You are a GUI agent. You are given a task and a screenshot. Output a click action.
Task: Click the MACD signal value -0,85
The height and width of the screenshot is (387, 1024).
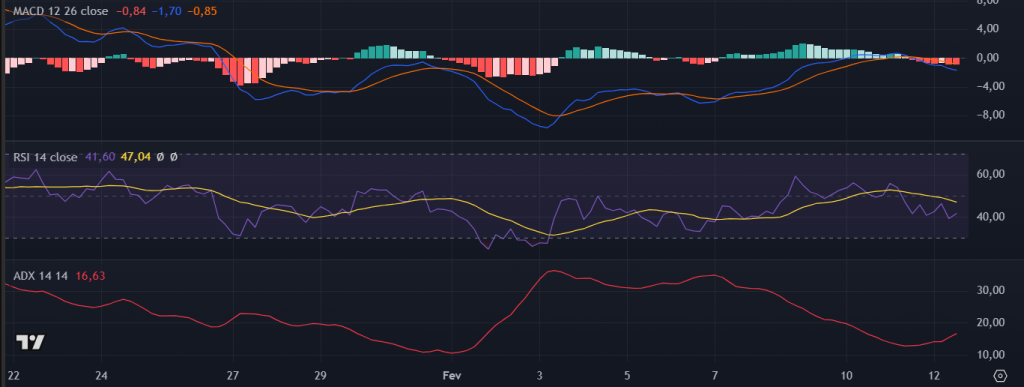[x=202, y=11]
